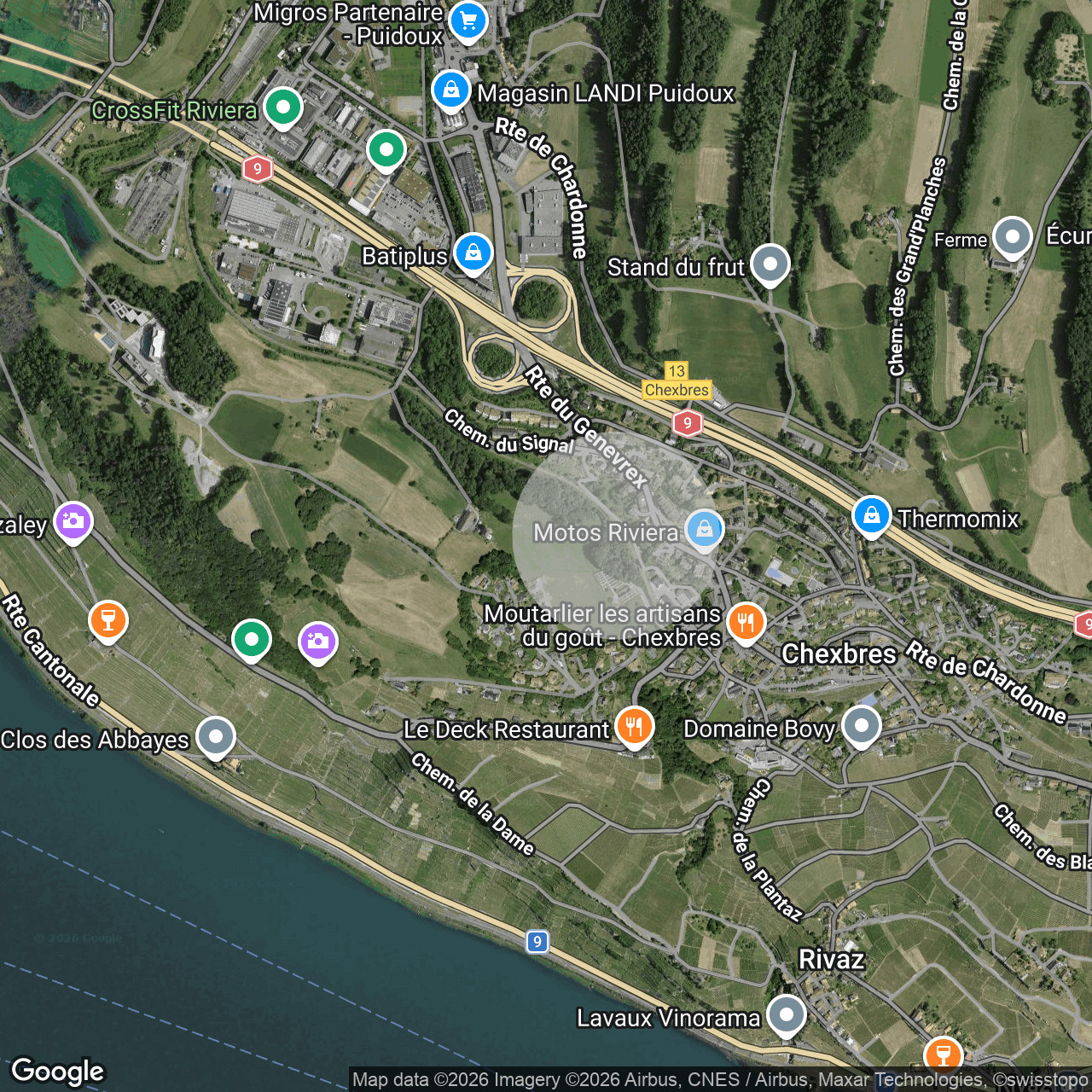Open the Map data copyright attribution

[720, 1080]
